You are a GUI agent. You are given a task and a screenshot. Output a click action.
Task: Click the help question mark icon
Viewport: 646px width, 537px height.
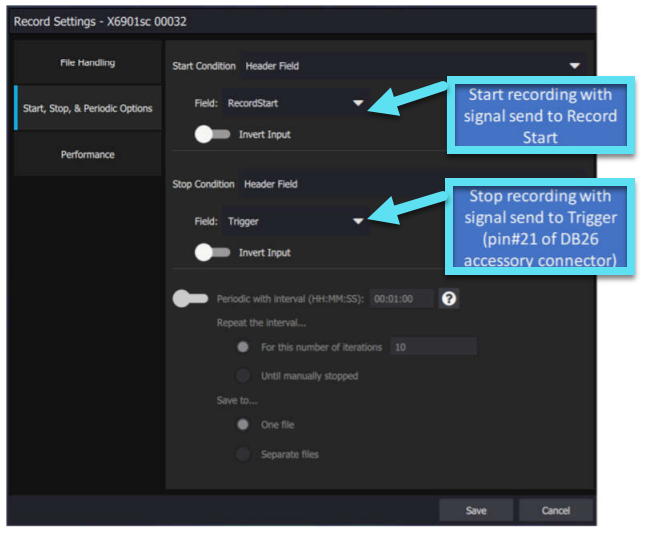click(x=450, y=298)
